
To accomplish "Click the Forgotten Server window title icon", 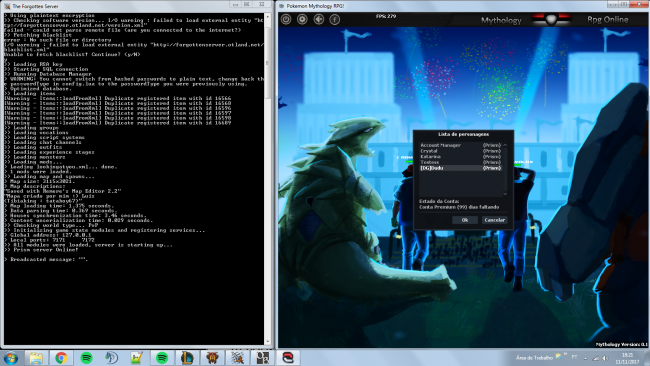I will click(7, 6).
